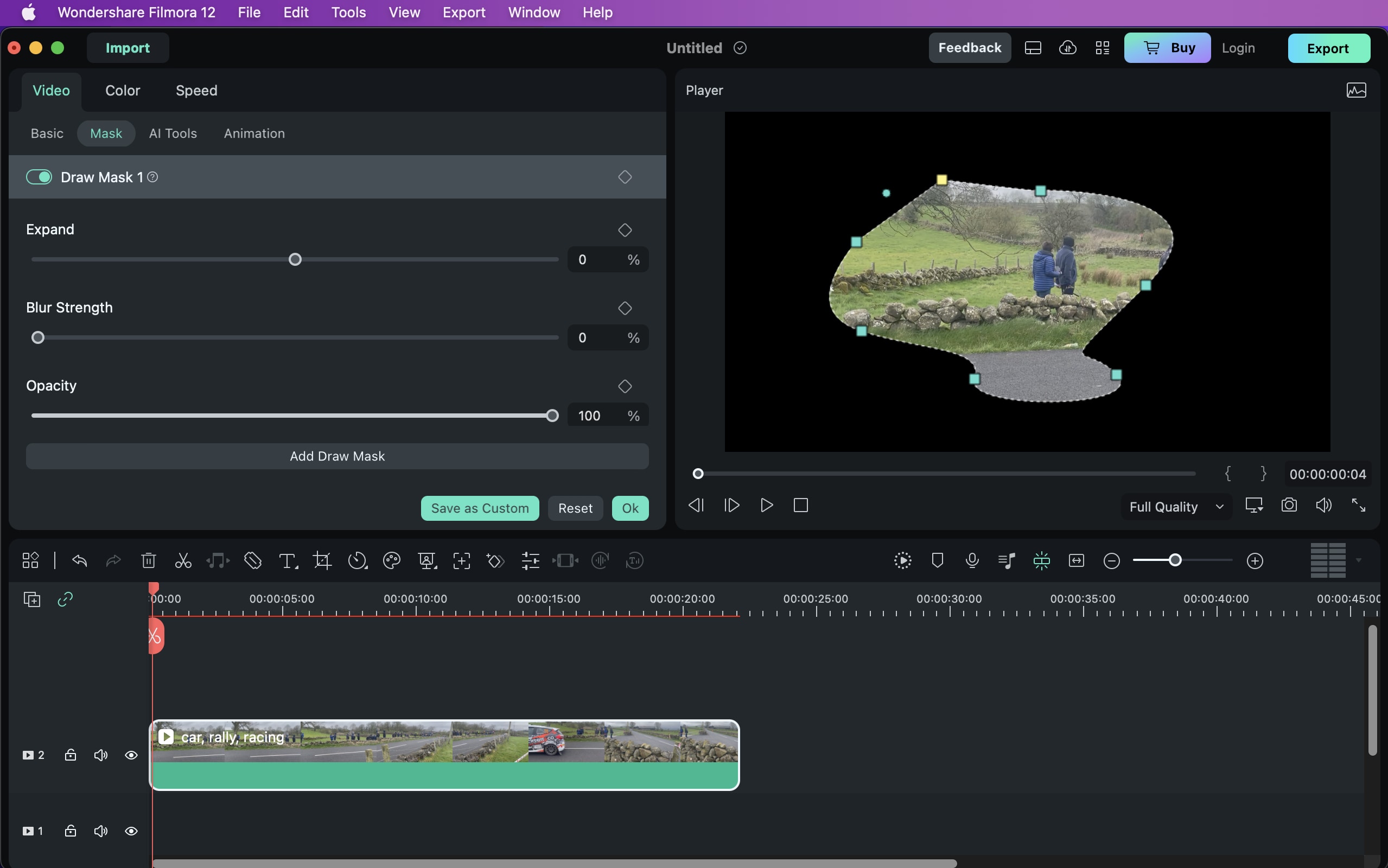Click the Reset button for mask settings

click(575, 508)
